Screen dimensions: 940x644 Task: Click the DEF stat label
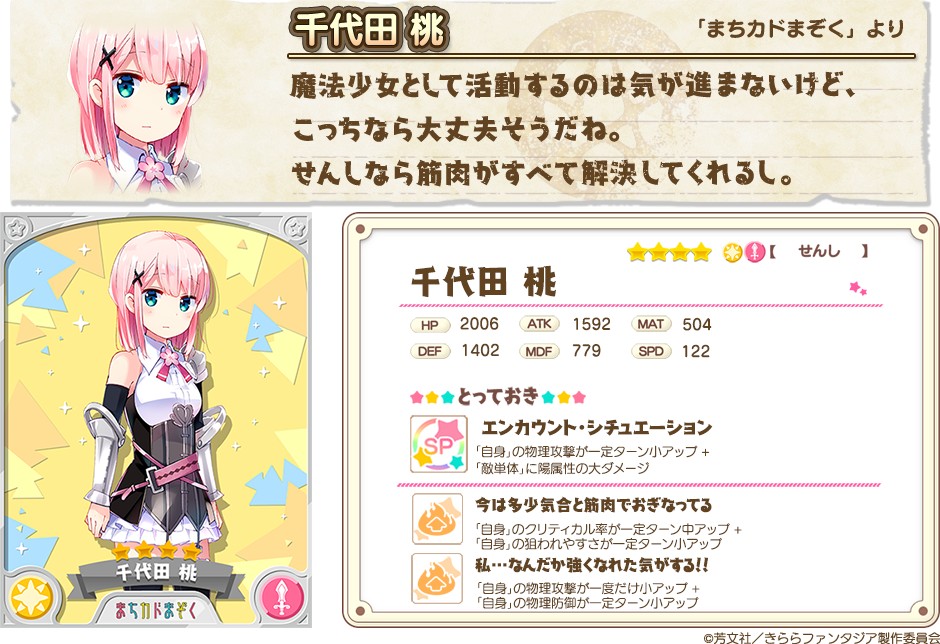(x=430, y=351)
